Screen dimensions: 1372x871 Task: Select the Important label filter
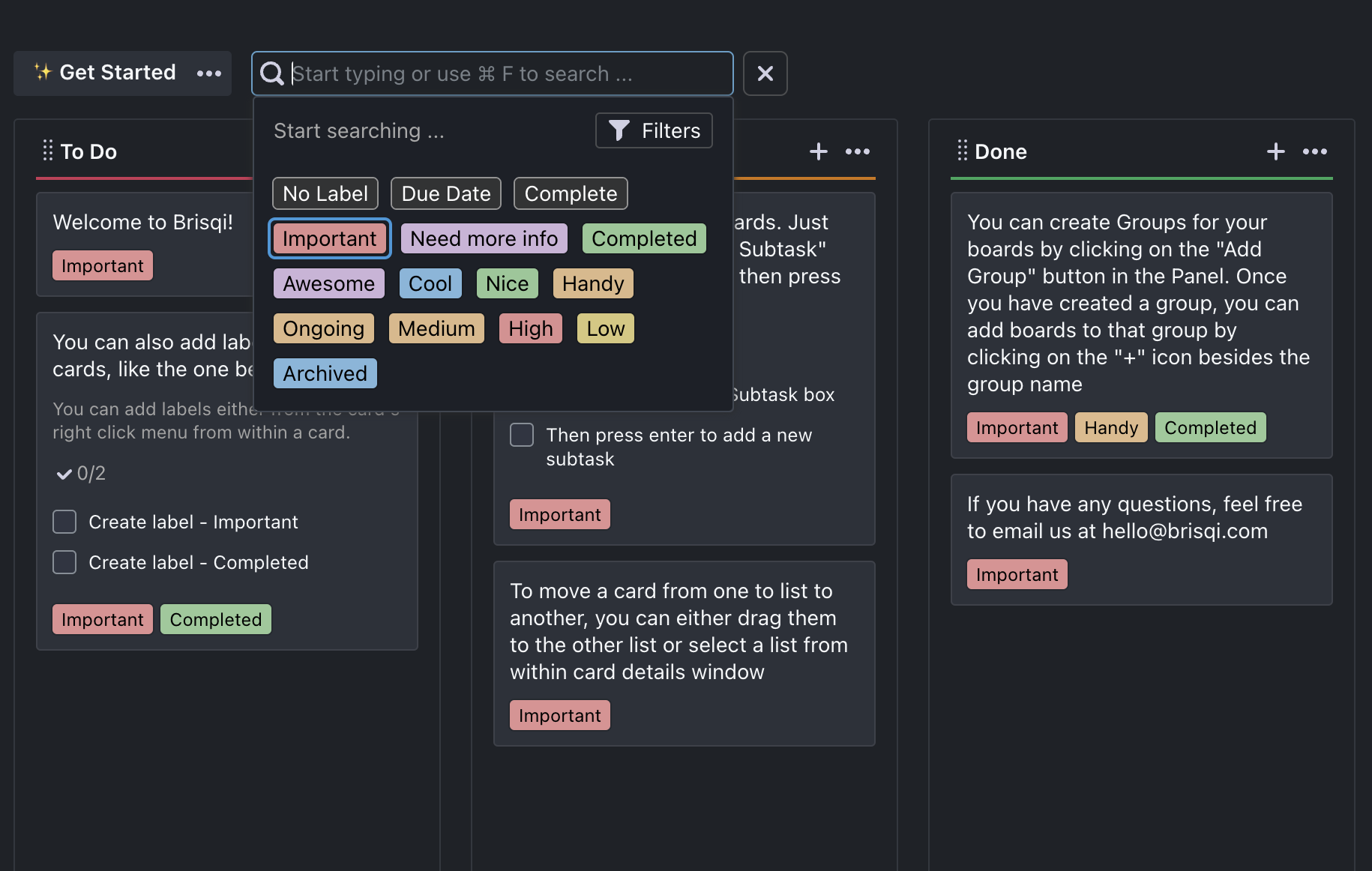pos(330,238)
